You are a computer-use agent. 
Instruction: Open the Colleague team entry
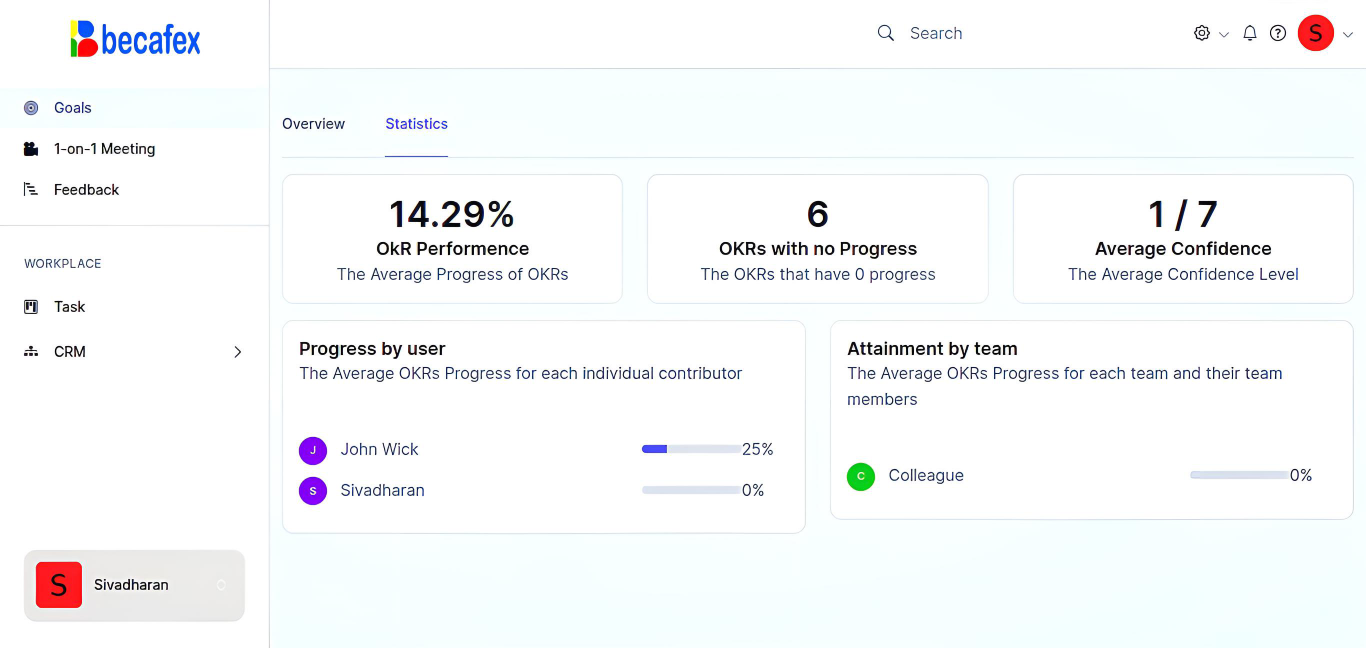tap(925, 476)
